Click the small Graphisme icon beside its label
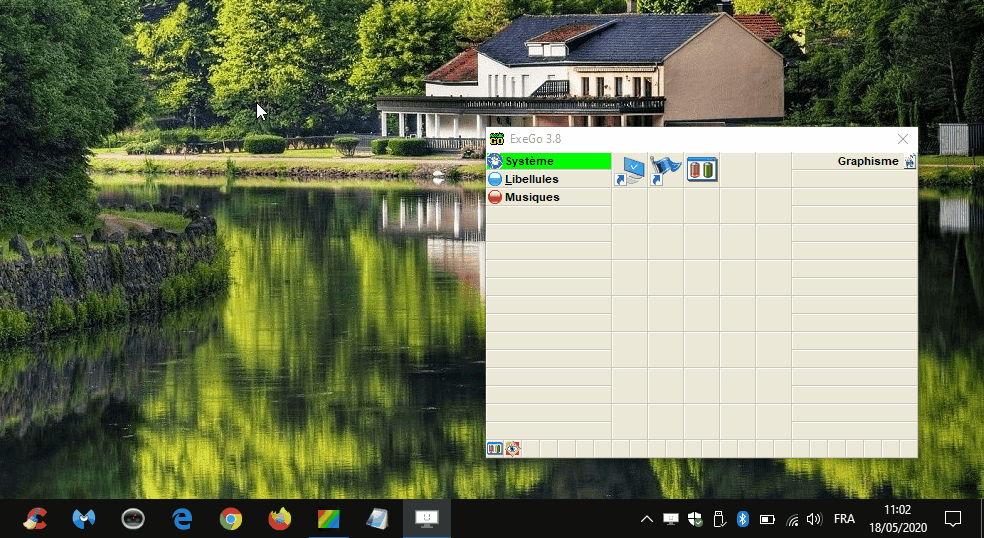This screenshot has width=984, height=538. click(909, 161)
